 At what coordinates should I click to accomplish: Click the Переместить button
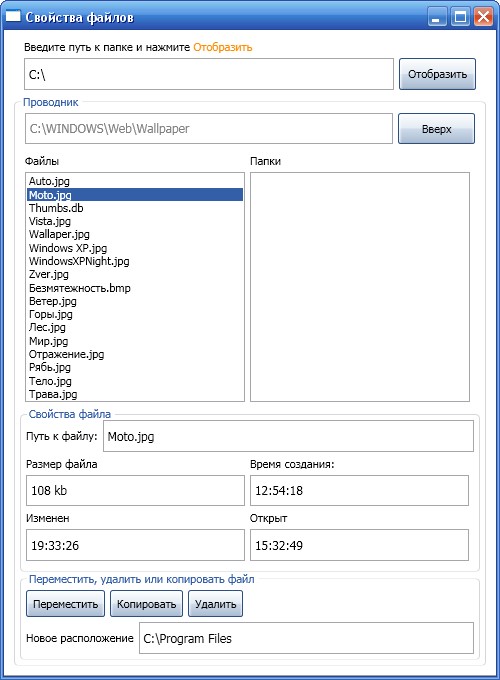(x=65, y=604)
